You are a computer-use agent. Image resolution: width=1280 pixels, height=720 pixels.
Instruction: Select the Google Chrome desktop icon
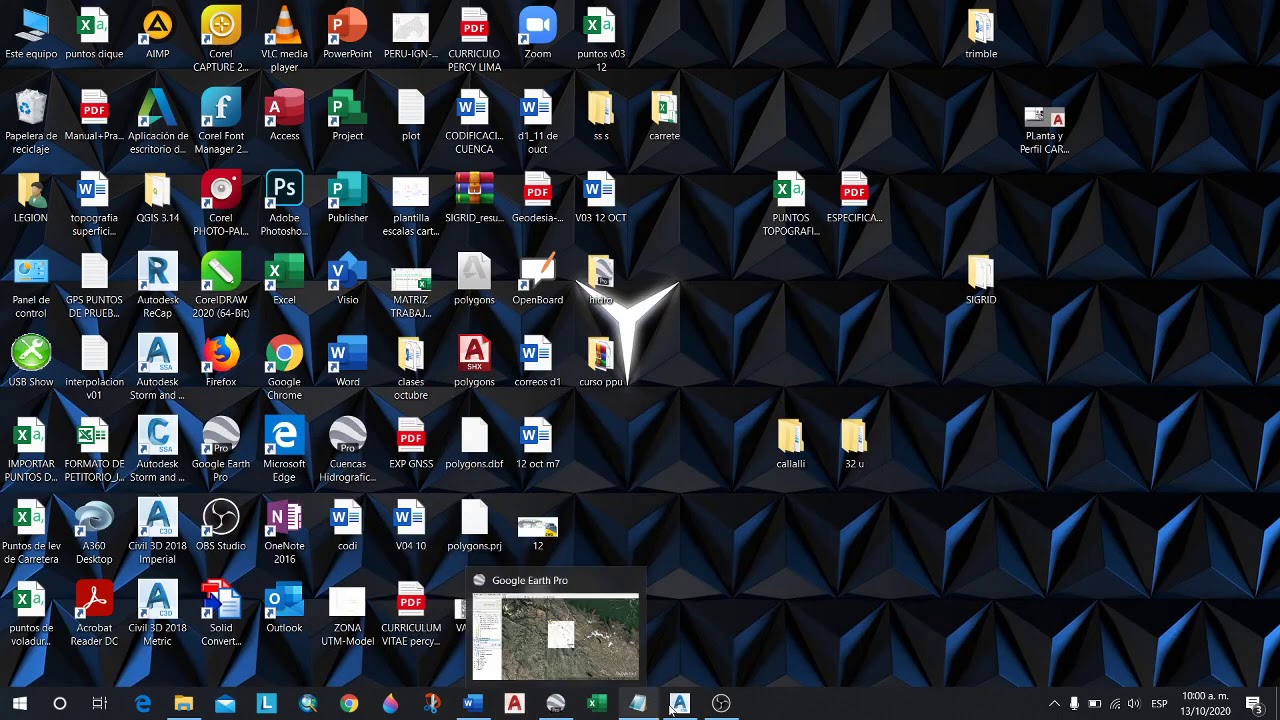coord(284,368)
